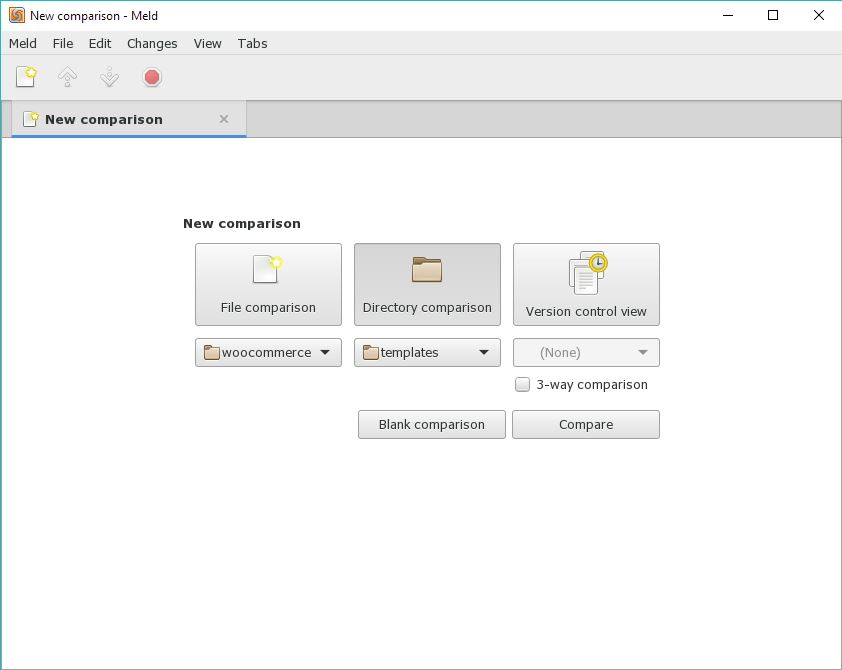Open the Tabs menu
This screenshot has width=842, height=670.
pyautogui.click(x=252, y=43)
